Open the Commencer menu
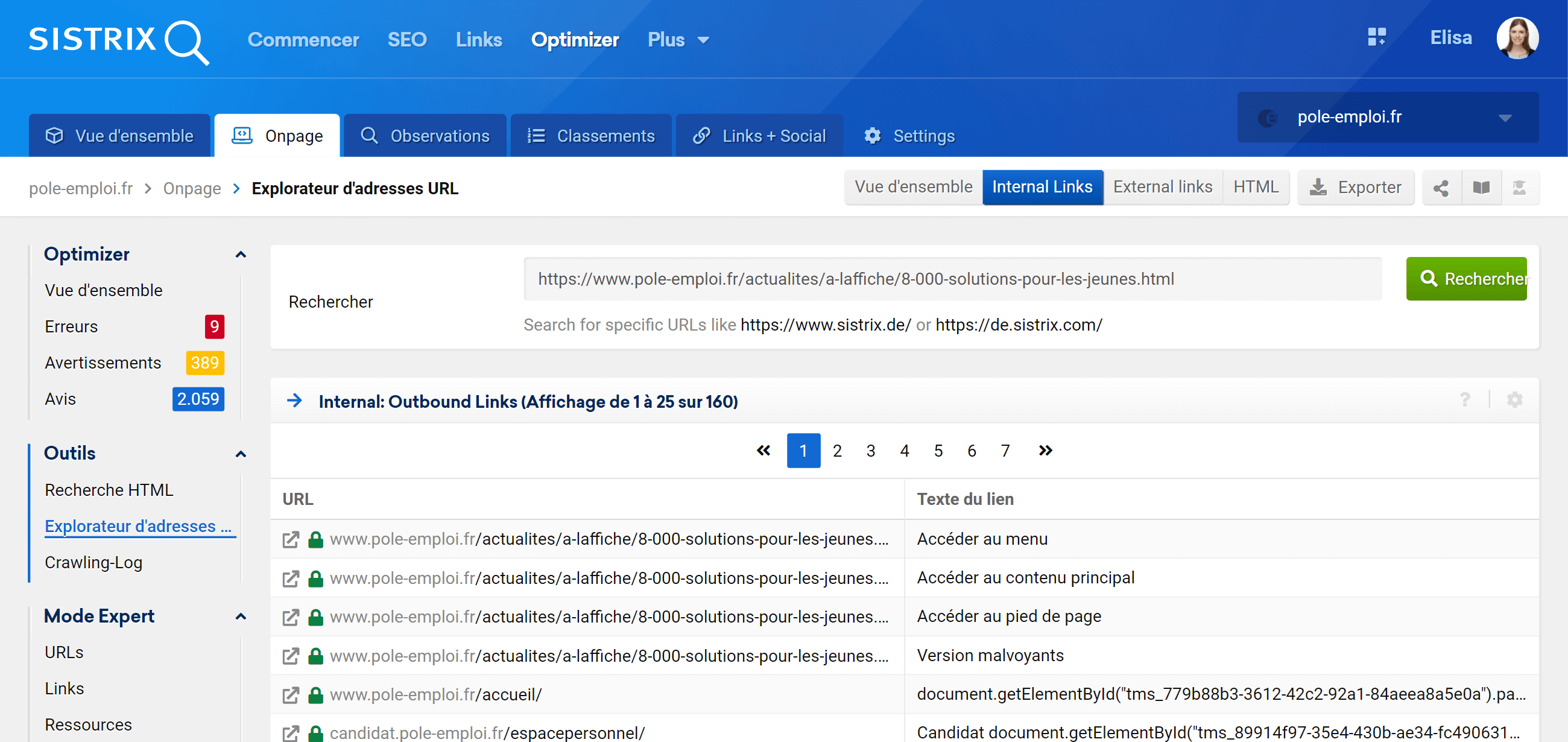 [303, 40]
